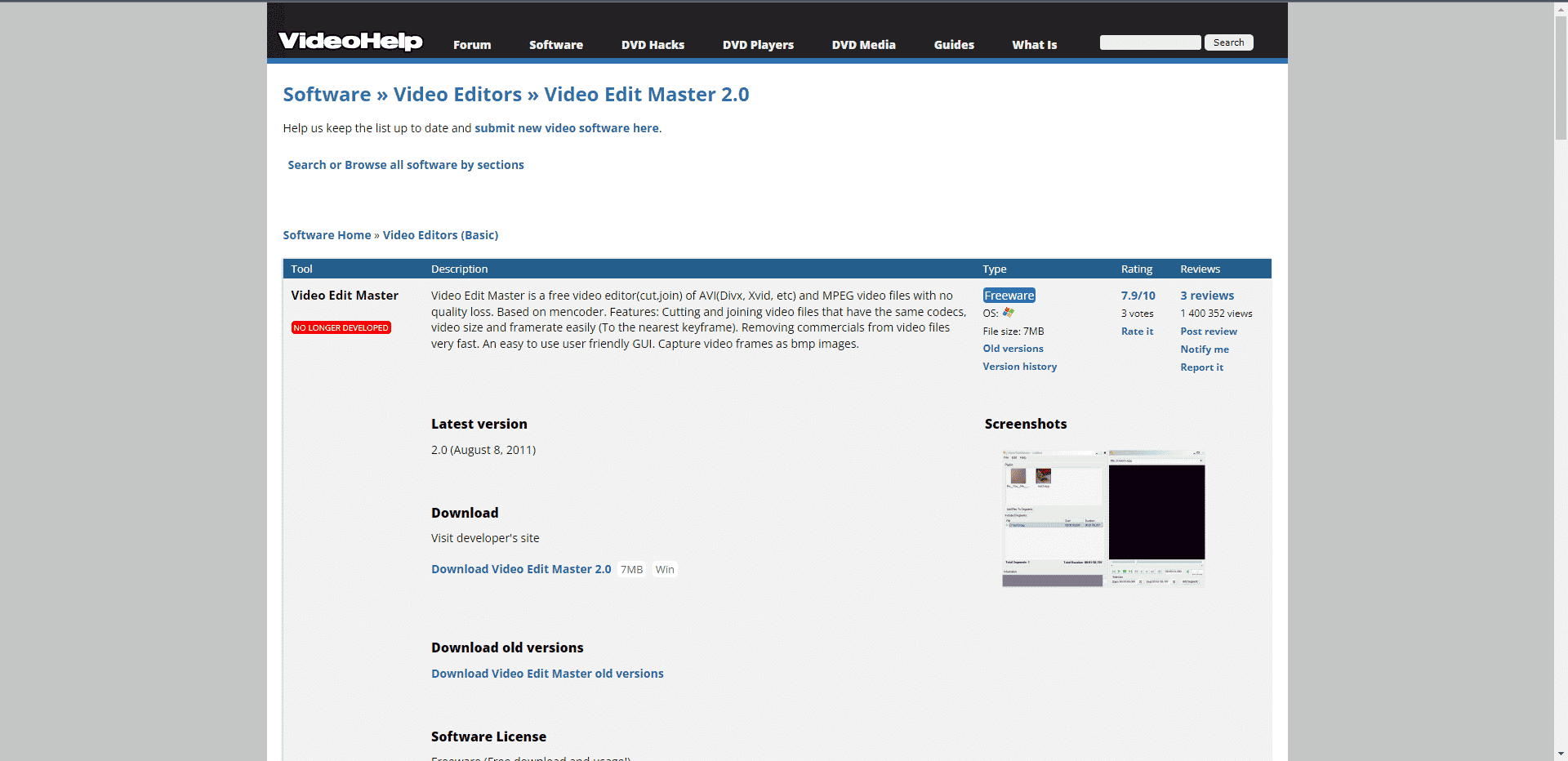
Task: Click the scrollbar up arrow
Action: [x=1561, y=8]
